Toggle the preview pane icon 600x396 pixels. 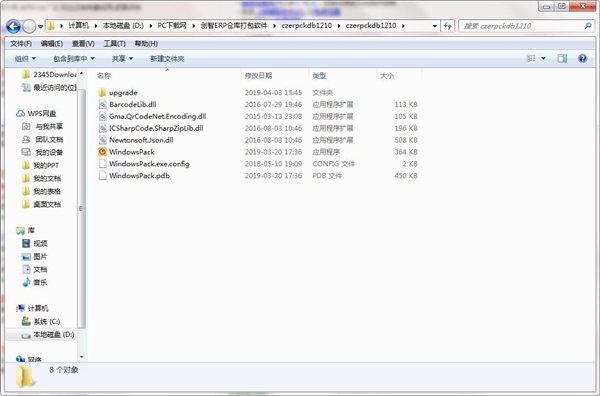(x=562, y=59)
